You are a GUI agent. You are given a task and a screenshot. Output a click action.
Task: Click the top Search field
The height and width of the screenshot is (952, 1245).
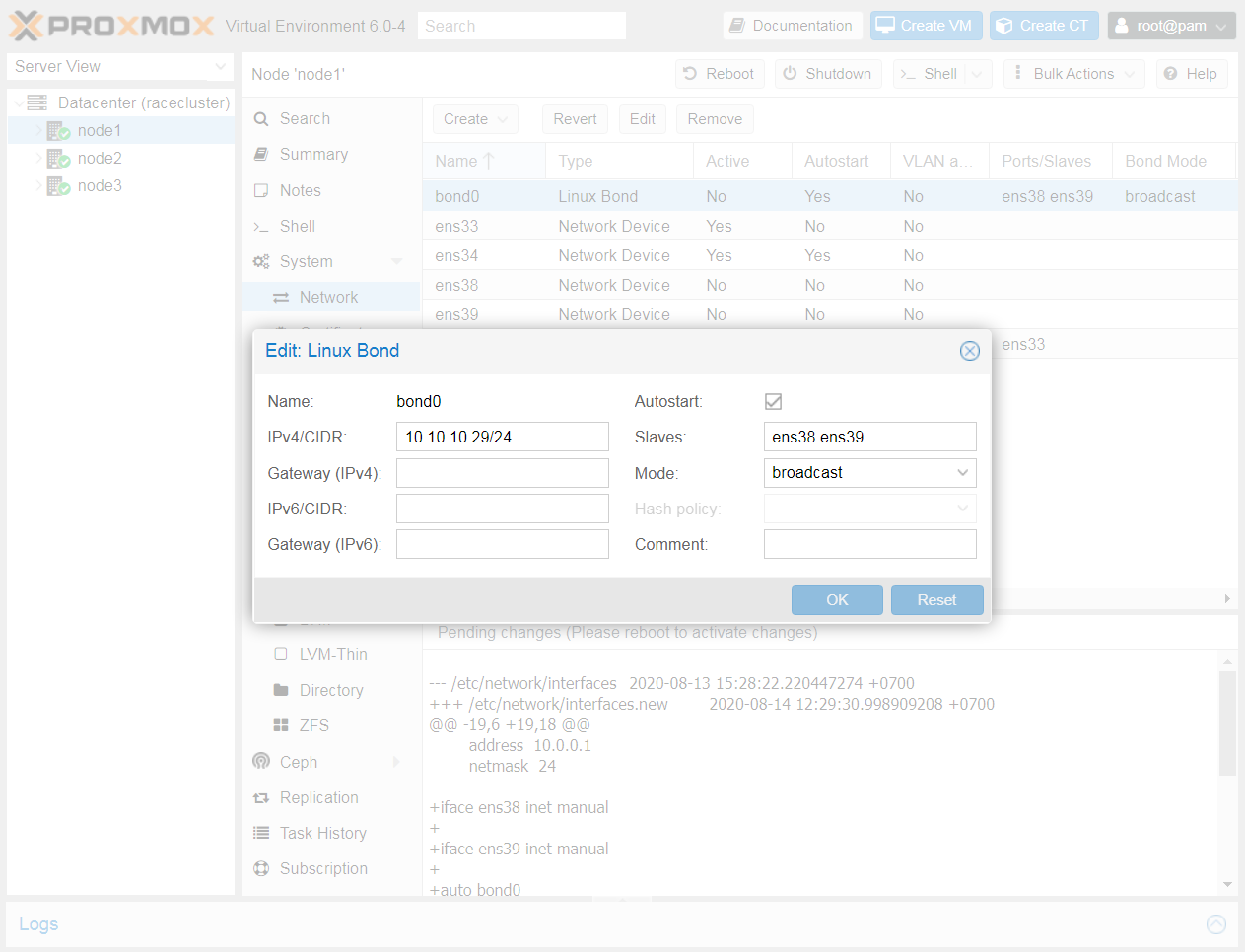pos(521,26)
